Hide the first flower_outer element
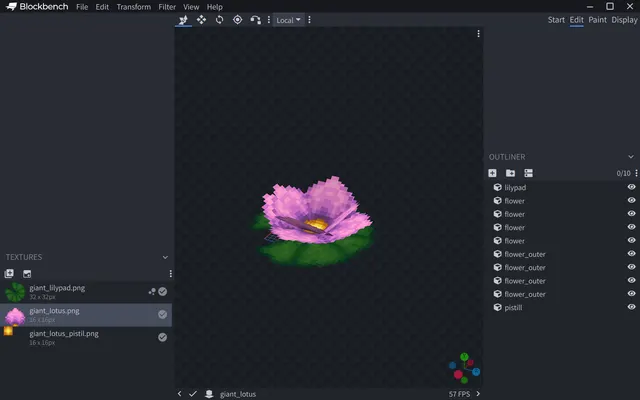 pos(631,253)
